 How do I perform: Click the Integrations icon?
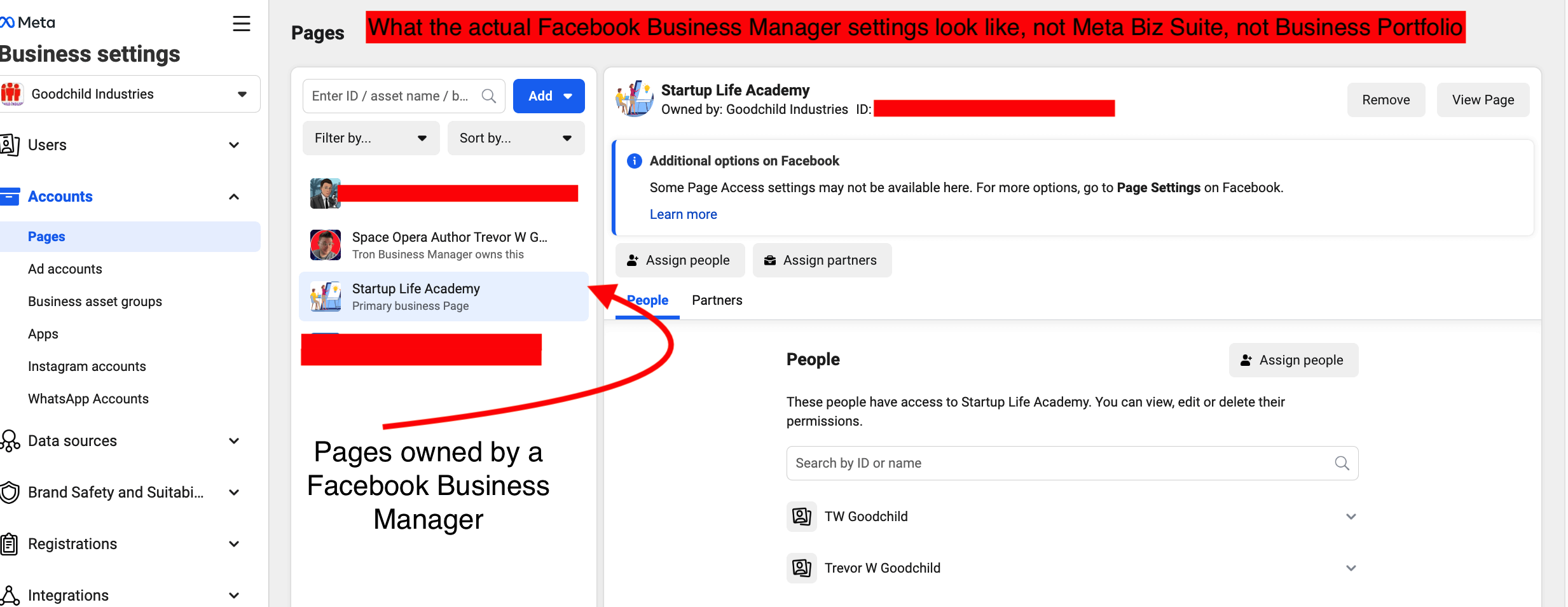tap(10, 596)
